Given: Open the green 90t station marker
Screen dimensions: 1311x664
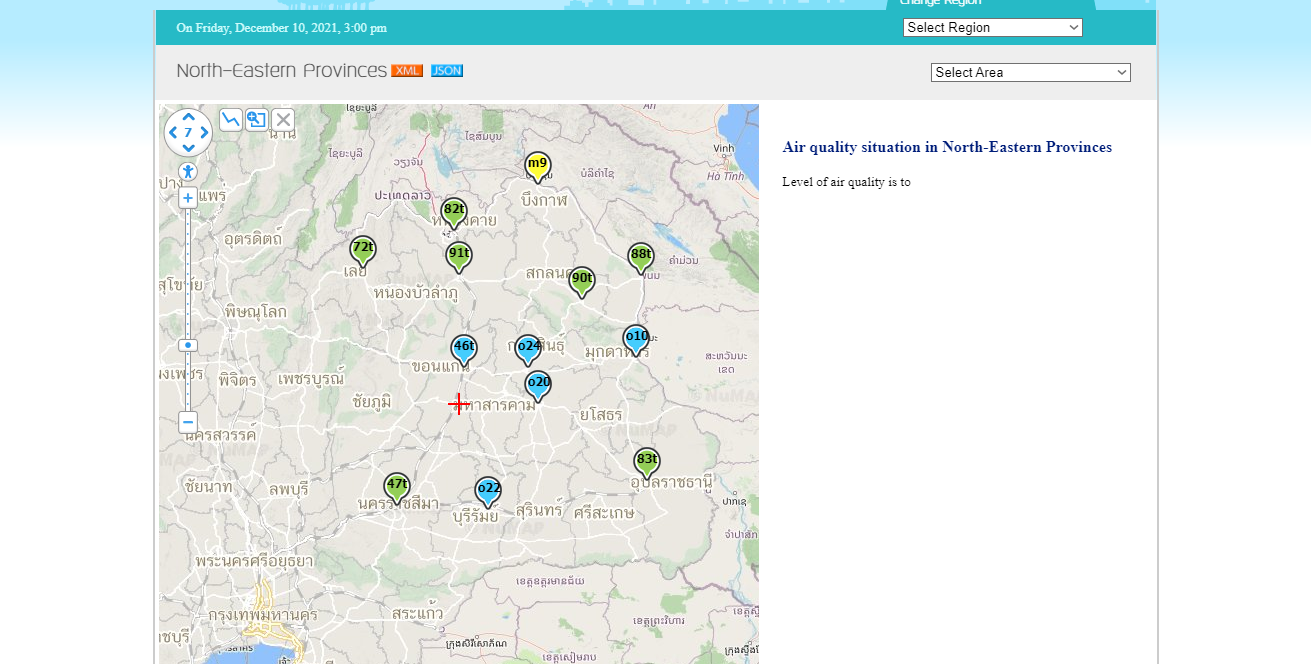Looking at the screenshot, I should [x=582, y=283].
